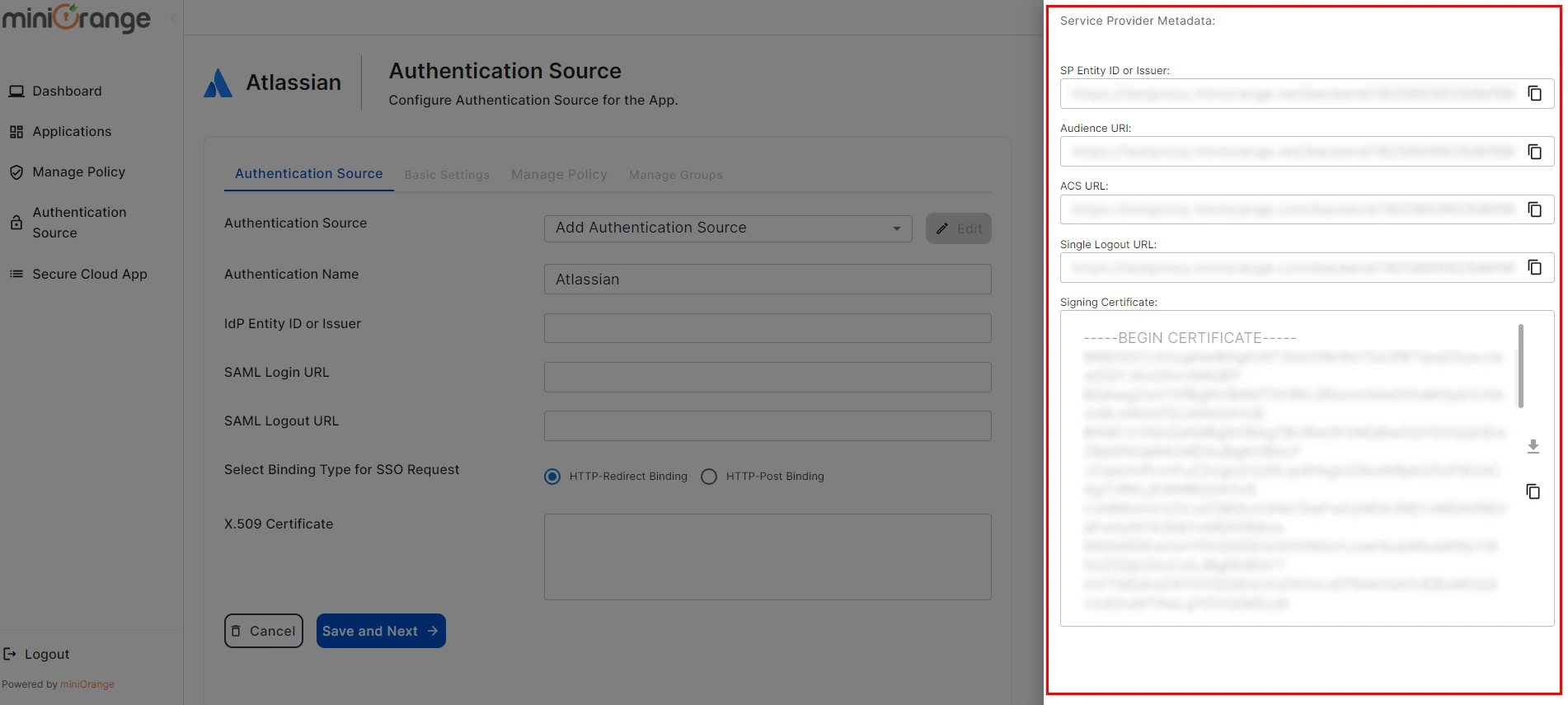Click the SAML Login URL input field

tap(767, 377)
